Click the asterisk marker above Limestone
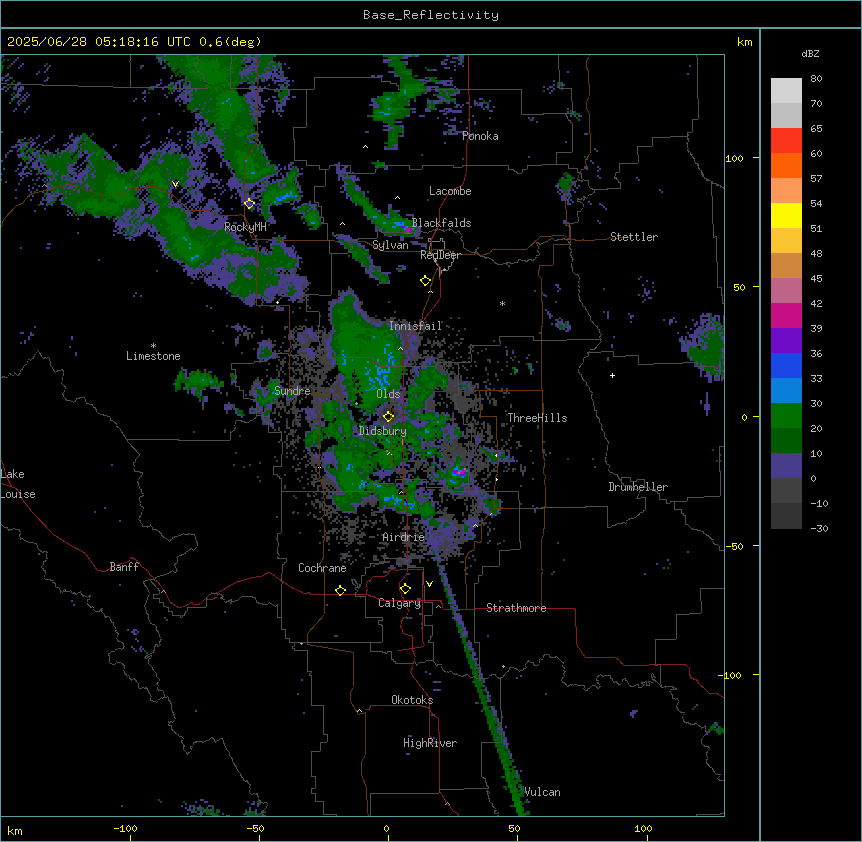This screenshot has width=862, height=842. coord(153,346)
